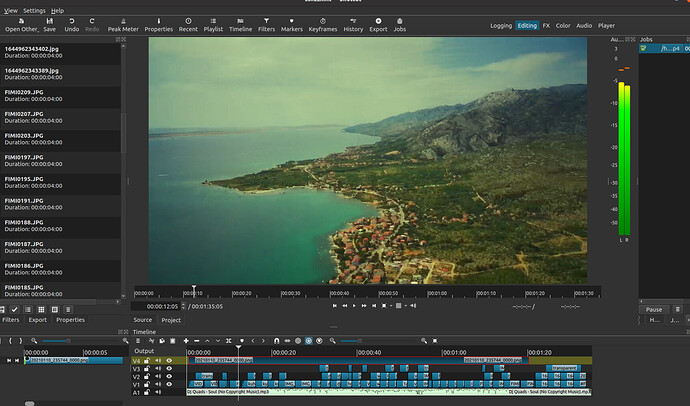Viewport: 690px width, 406px height.
Task: Select the Source player tab
Action: click(x=143, y=320)
